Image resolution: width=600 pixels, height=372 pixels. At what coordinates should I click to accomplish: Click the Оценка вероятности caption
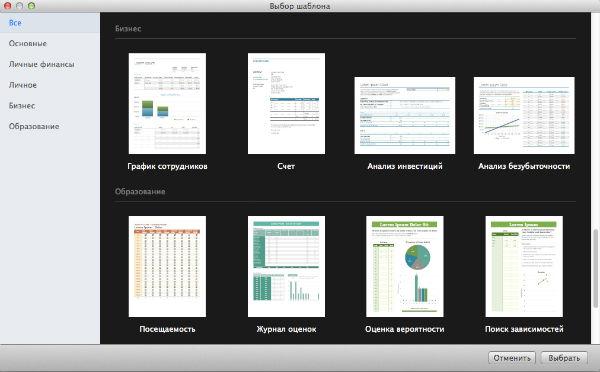(x=405, y=329)
